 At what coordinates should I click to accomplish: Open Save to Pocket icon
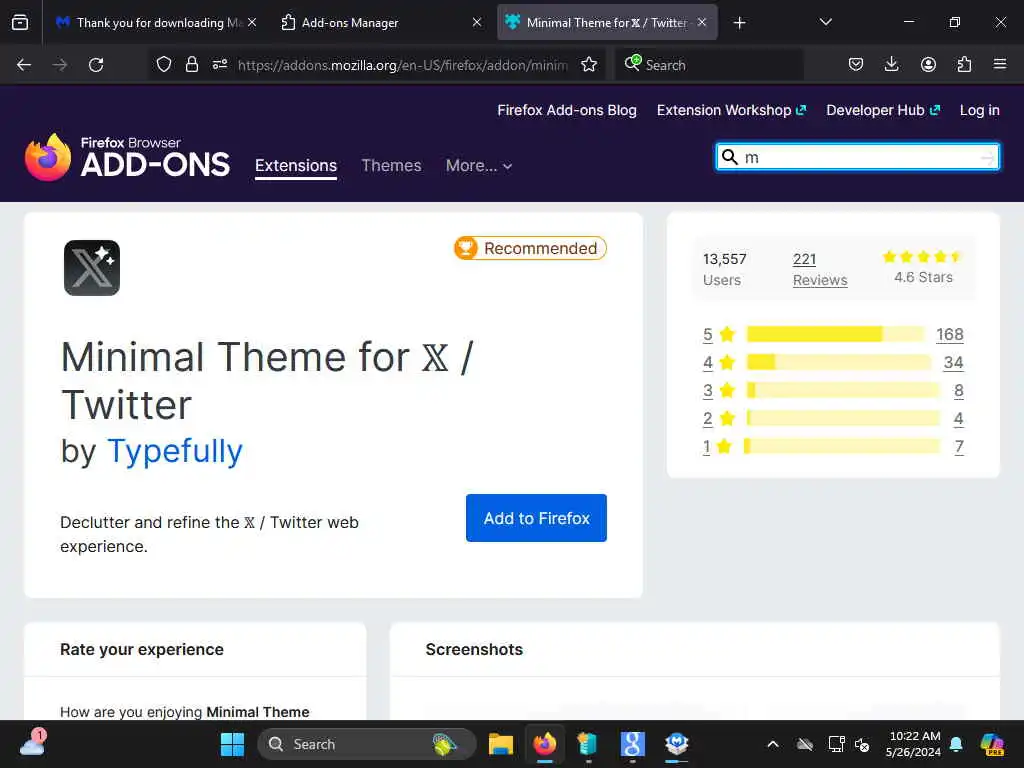coord(856,65)
